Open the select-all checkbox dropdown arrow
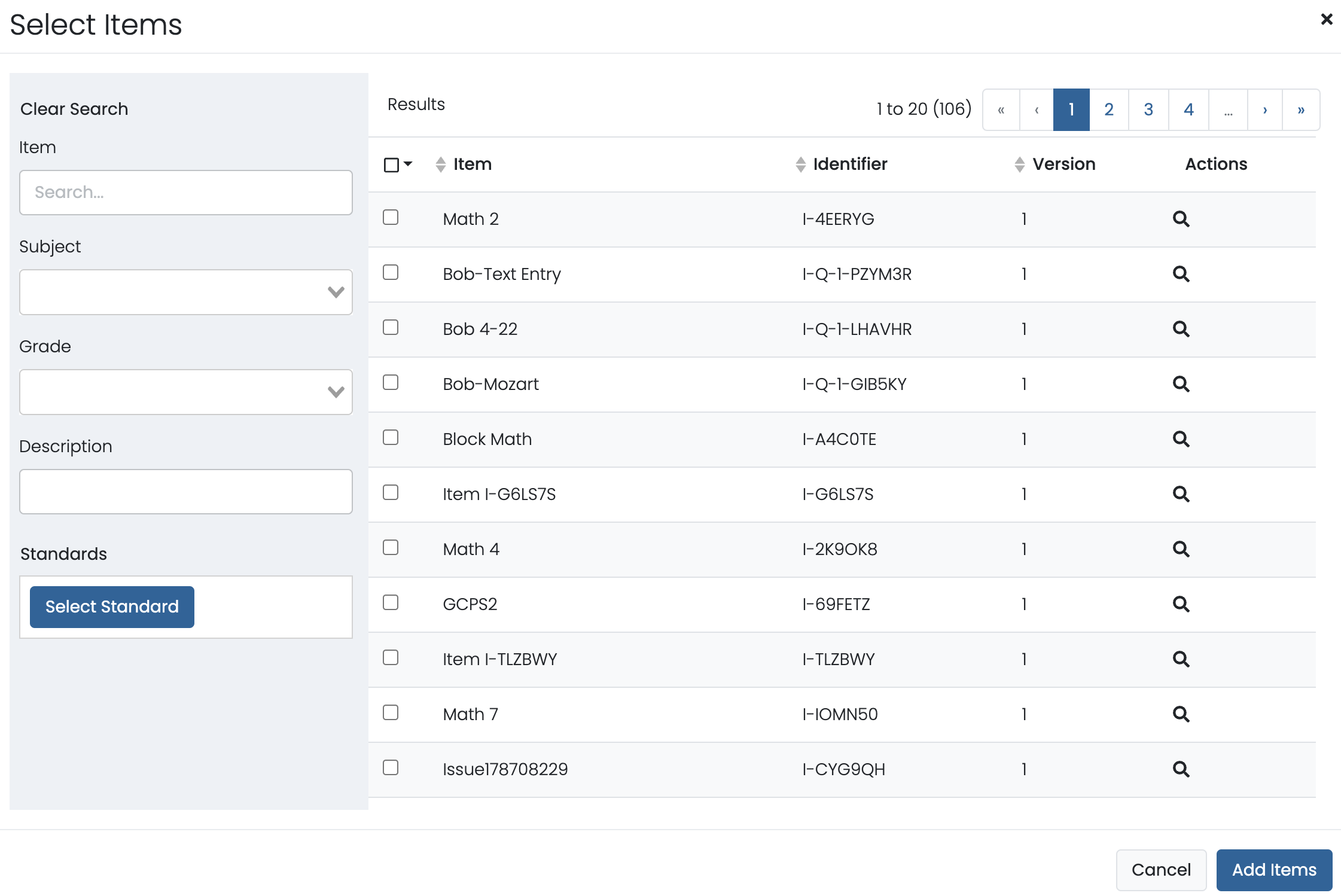The height and width of the screenshot is (896, 1341). [x=409, y=164]
